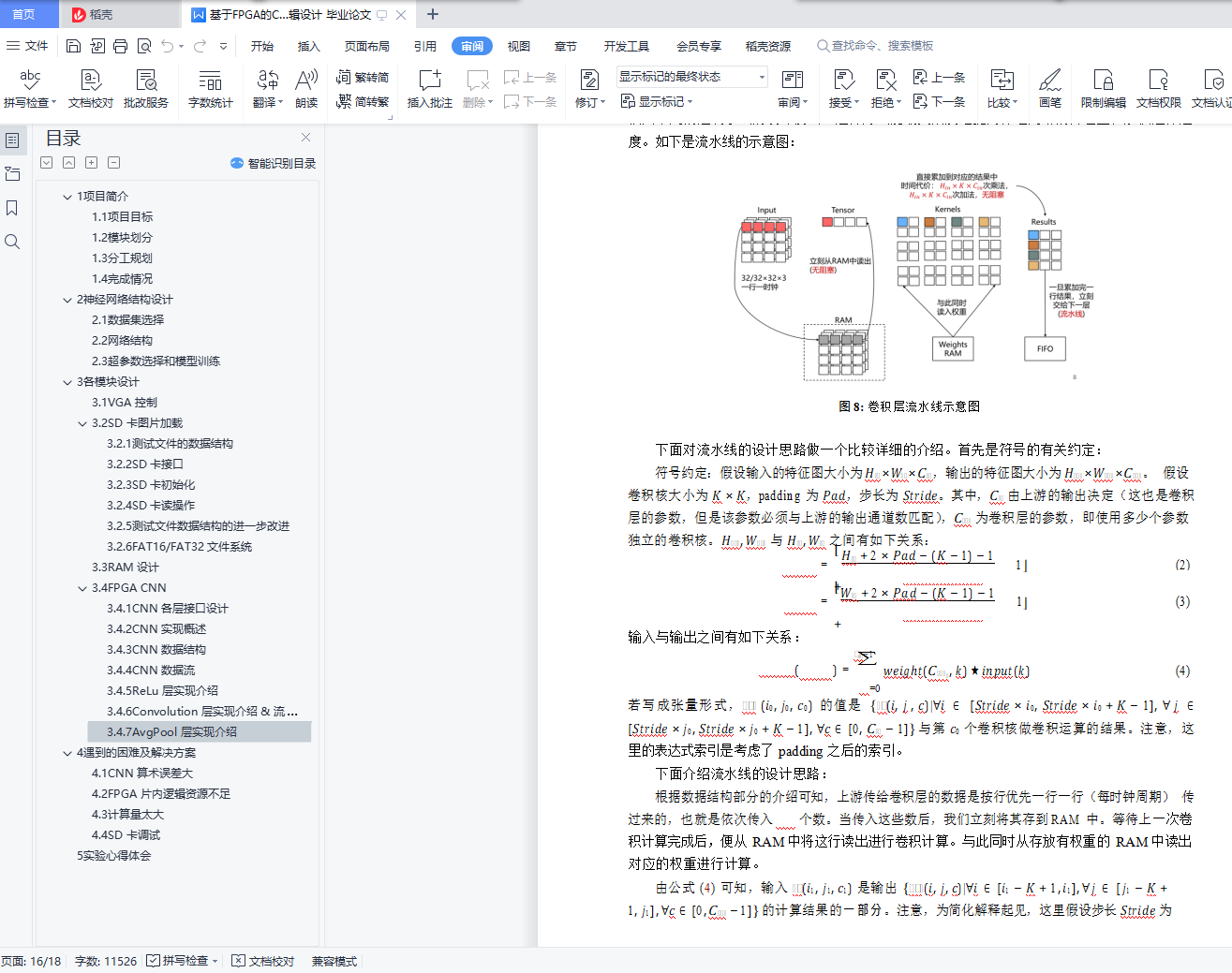
Task: Jump to 3.4.5ReLu 层实现介绍
Action: click(162, 691)
